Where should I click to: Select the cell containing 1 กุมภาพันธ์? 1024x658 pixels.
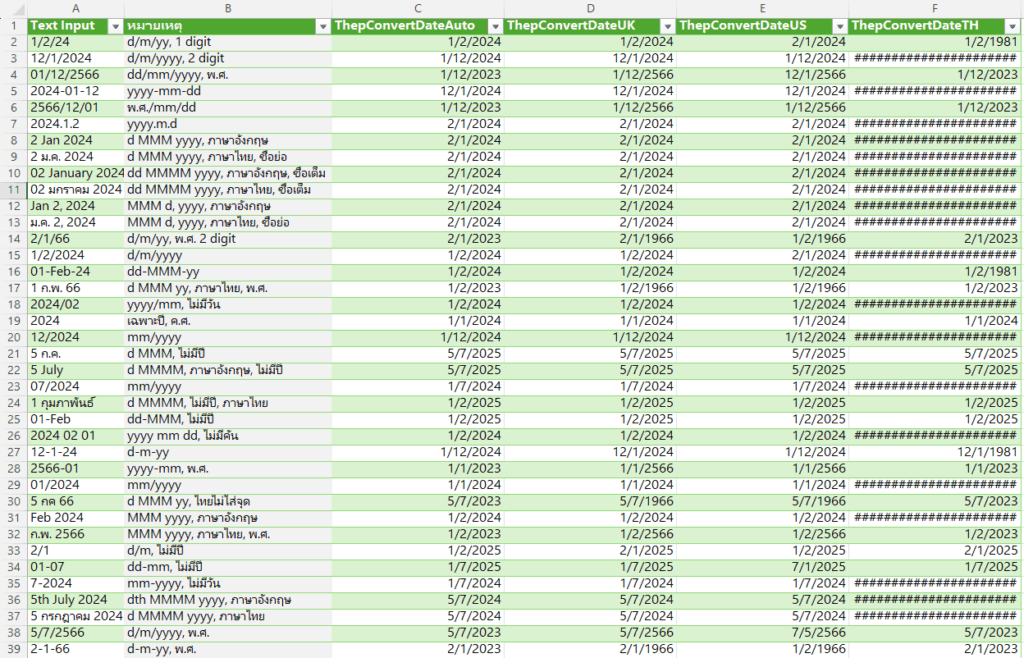[76, 403]
